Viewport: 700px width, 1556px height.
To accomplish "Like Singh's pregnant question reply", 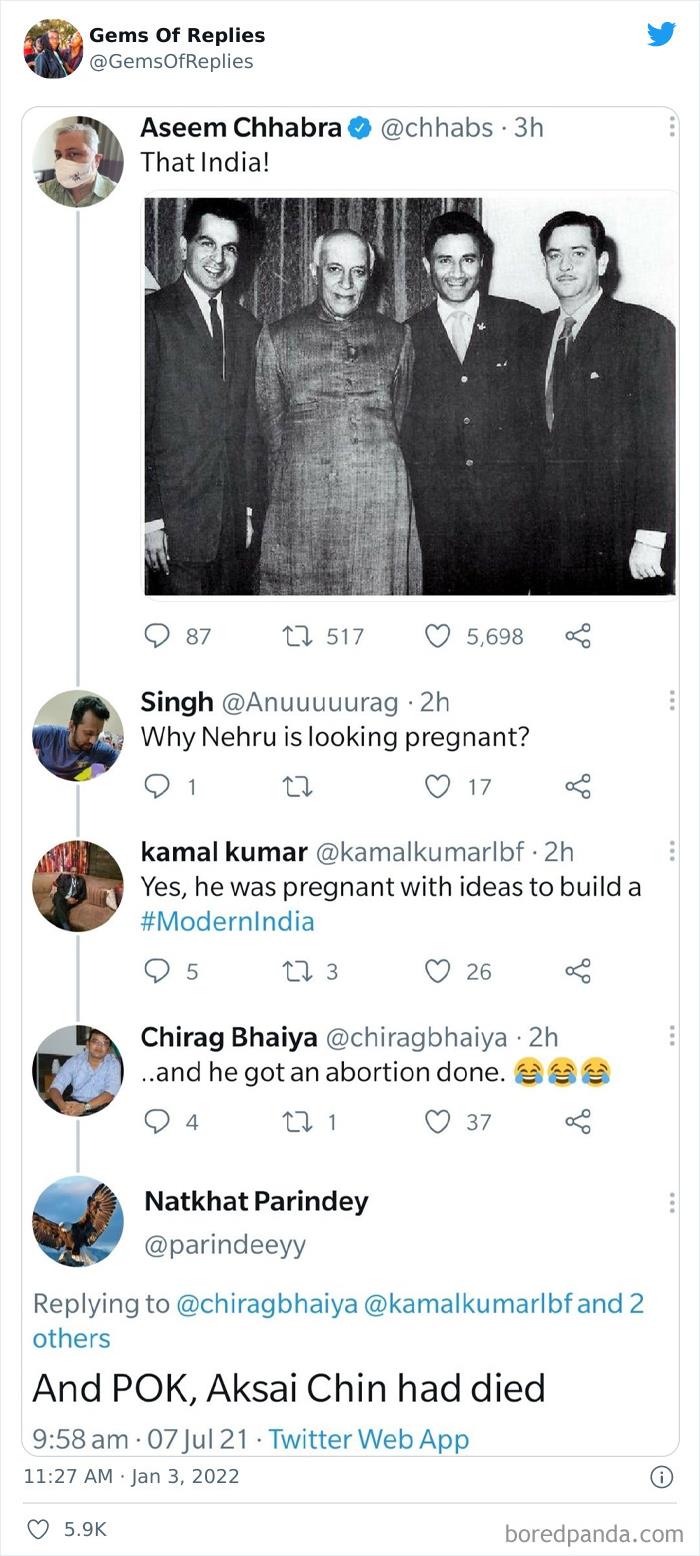I will (438, 786).
